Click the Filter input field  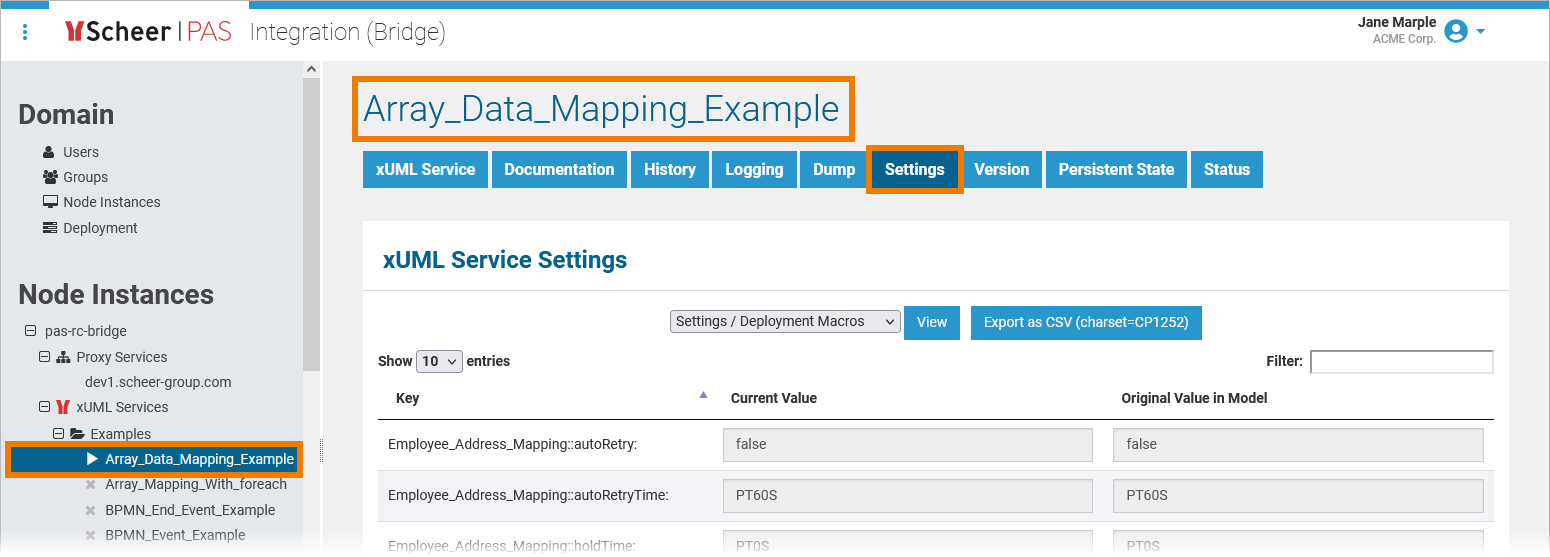[1401, 361]
